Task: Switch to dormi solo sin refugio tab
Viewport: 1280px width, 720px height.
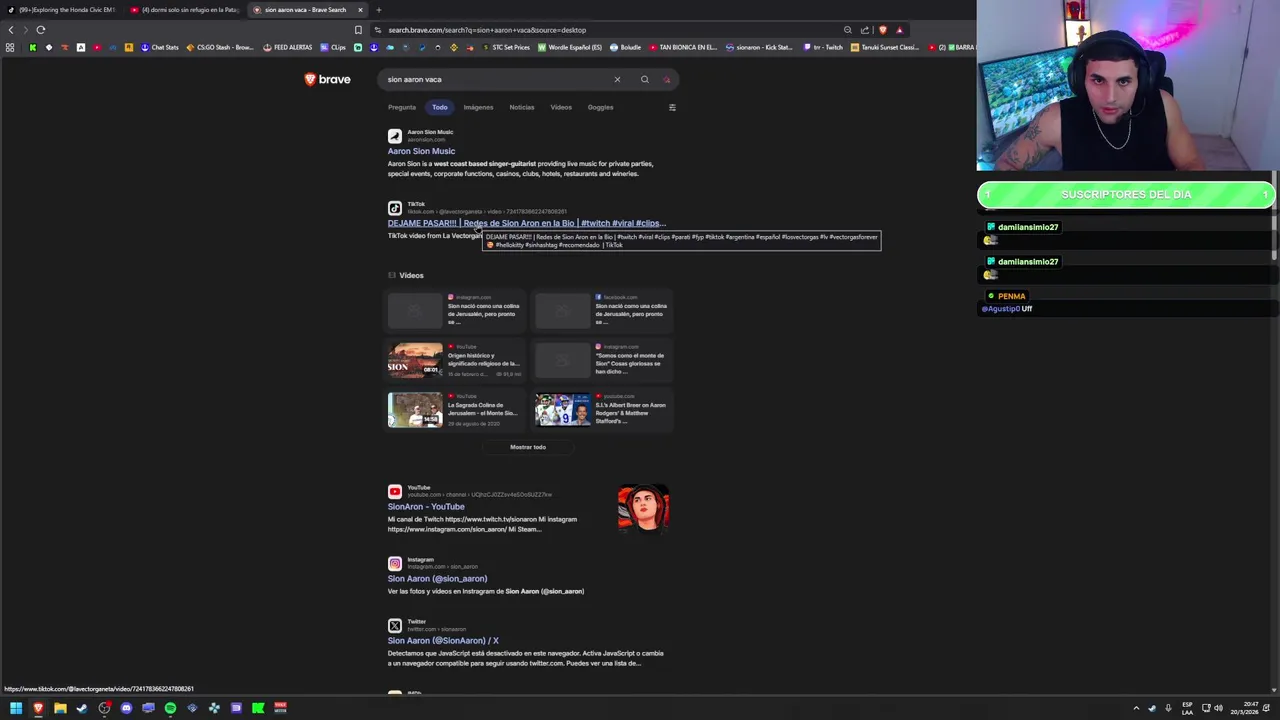Action: point(185,10)
